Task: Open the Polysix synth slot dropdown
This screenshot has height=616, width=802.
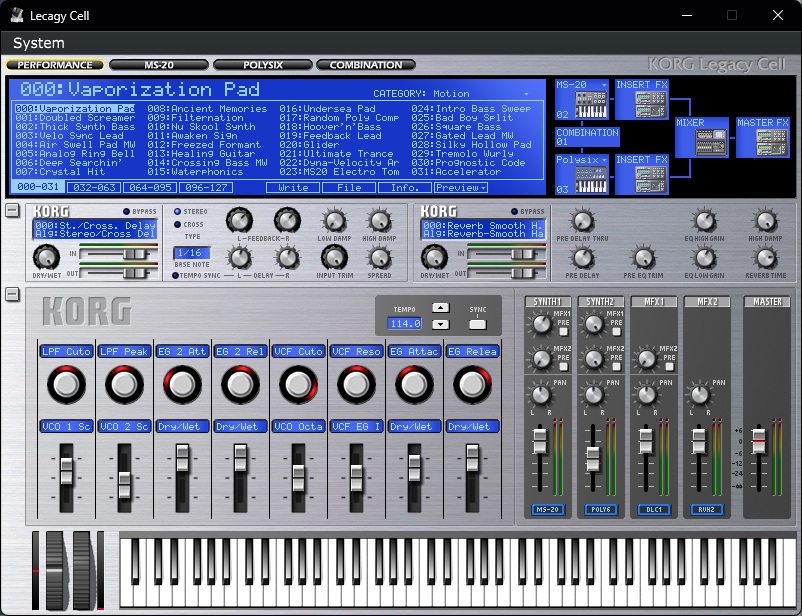Action: [x=604, y=160]
